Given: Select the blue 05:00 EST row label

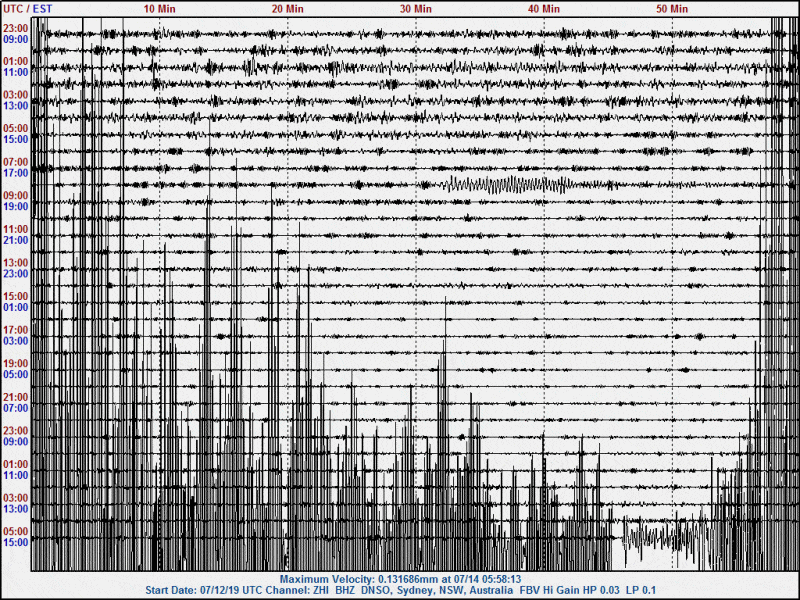Looking at the screenshot, I should tap(15, 374).
